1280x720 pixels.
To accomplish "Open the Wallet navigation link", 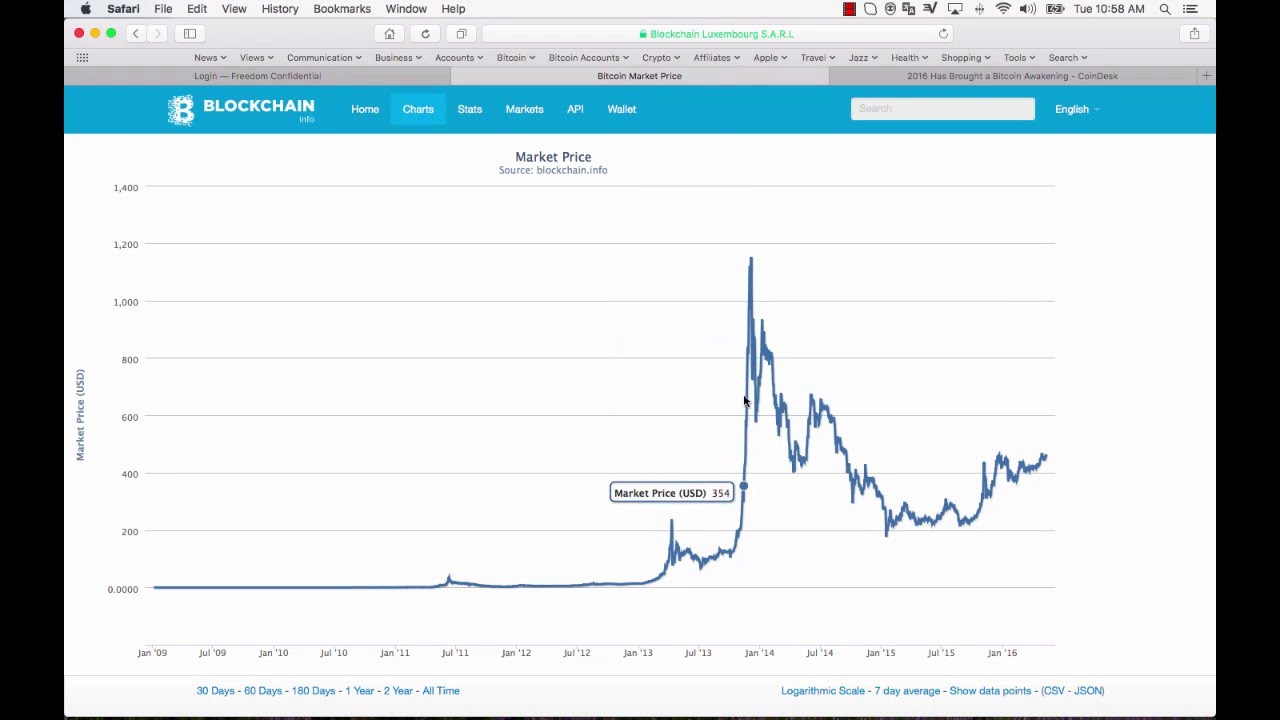I will point(621,109).
